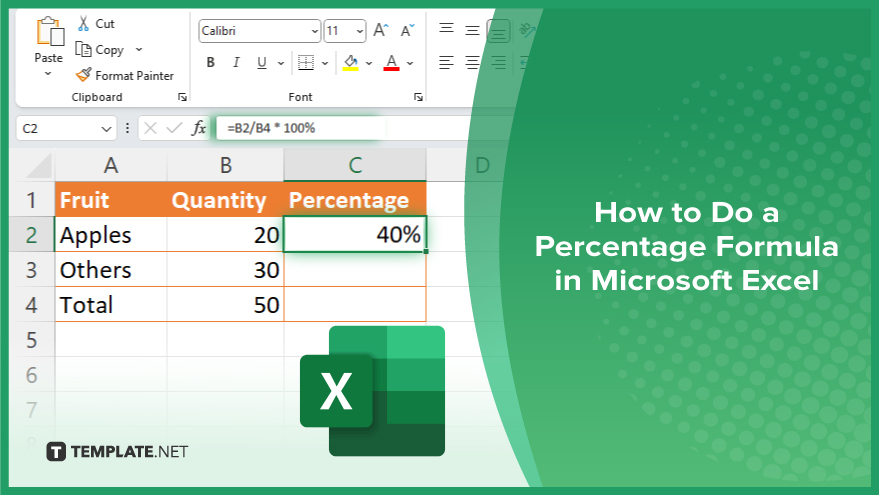Apply cell borders icon

tap(306, 63)
